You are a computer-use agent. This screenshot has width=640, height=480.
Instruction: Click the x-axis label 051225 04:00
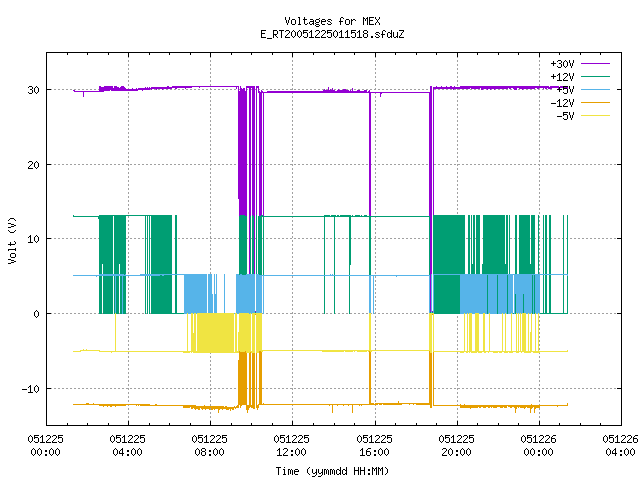127,446
